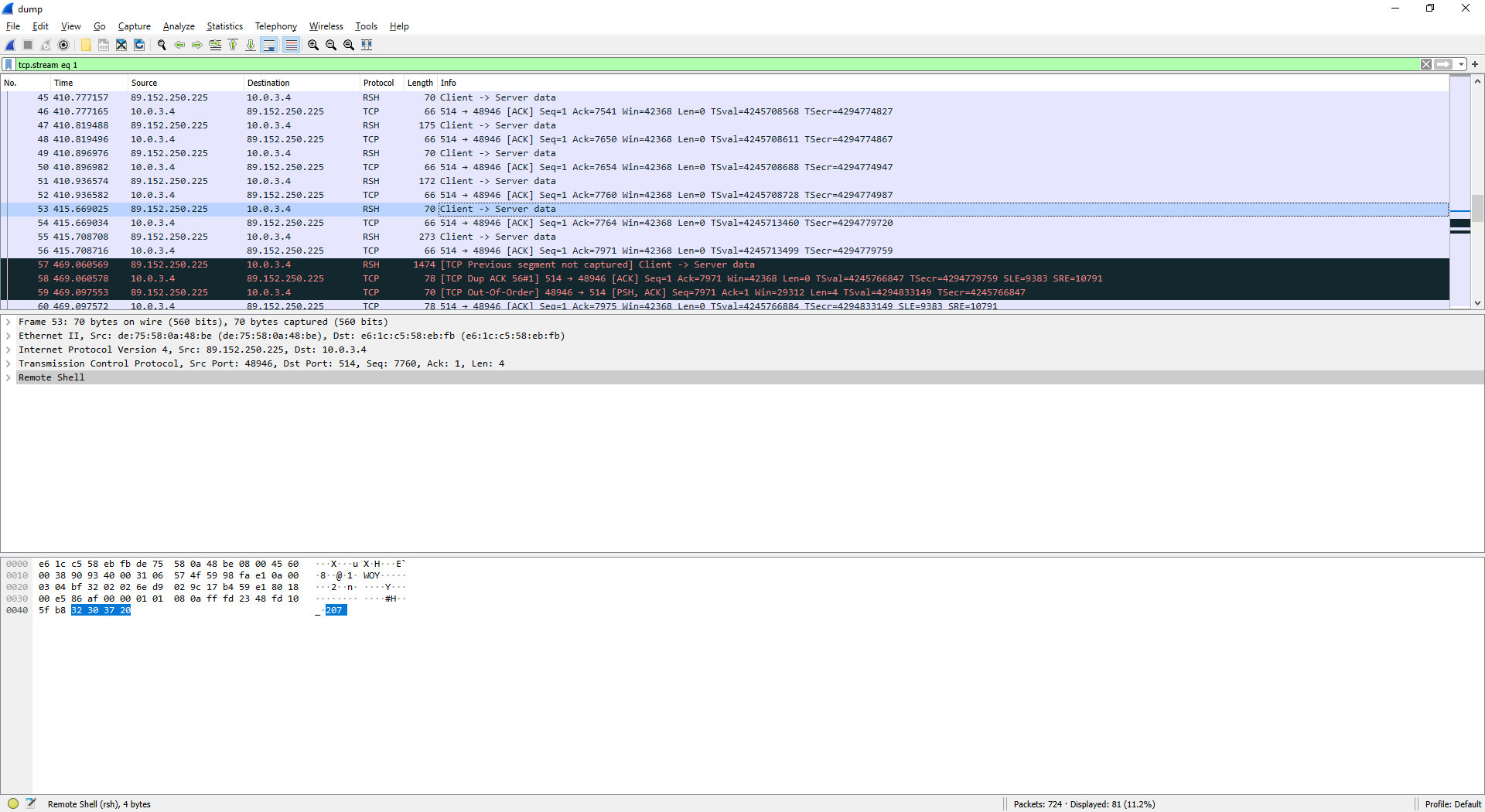Image resolution: width=1485 pixels, height=812 pixels.
Task: Start a new live capture
Action: click(10, 44)
